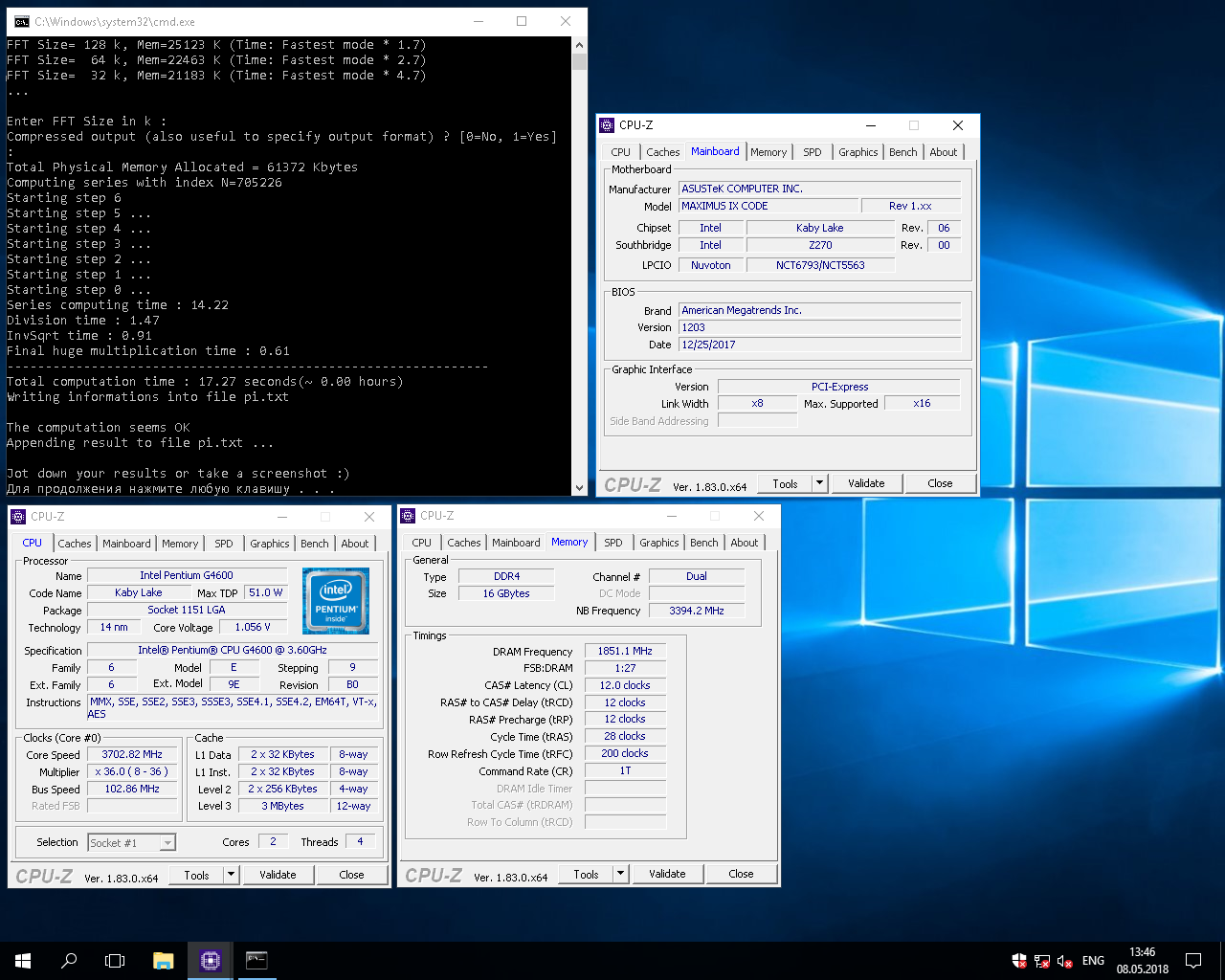Expand Tools dropdown arrow in Mainboard window
This screenshot has width=1225, height=980.
tap(820, 483)
